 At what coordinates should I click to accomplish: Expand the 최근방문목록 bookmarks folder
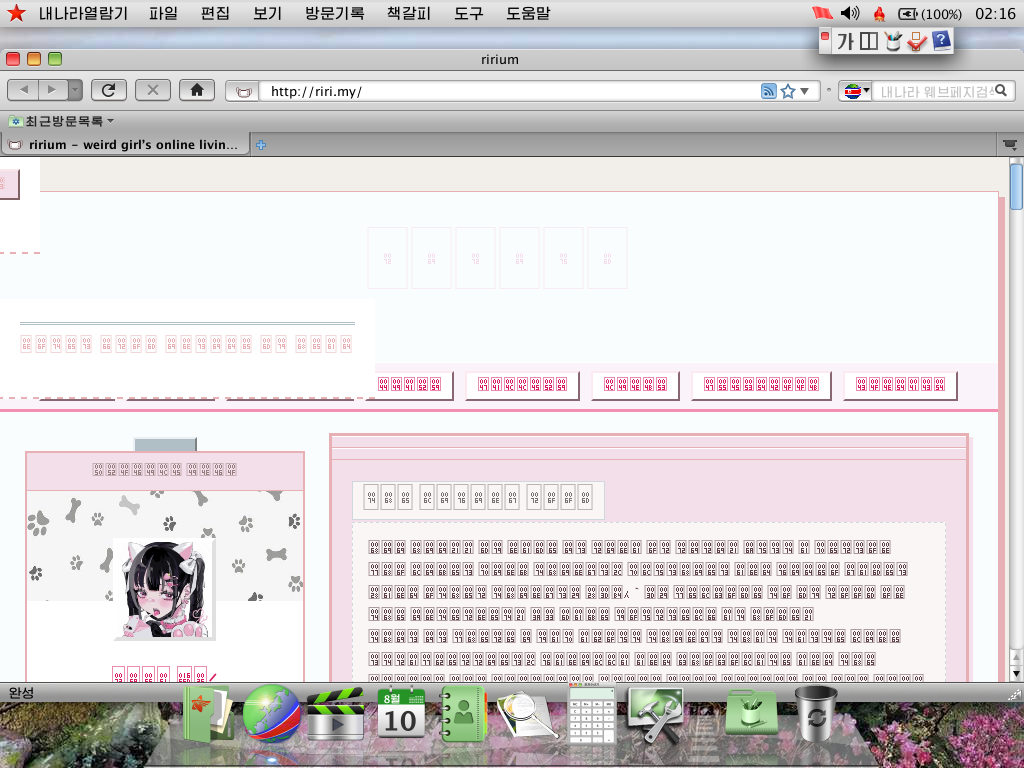[x=61, y=121]
